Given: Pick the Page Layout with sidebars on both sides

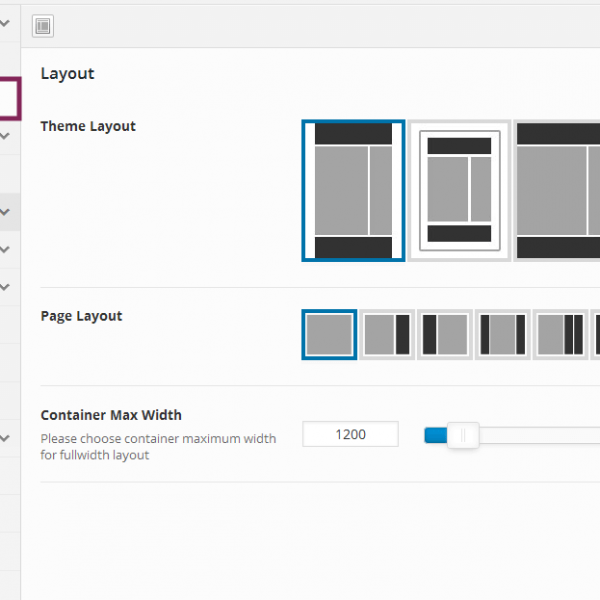Looking at the screenshot, I should (x=503, y=334).
